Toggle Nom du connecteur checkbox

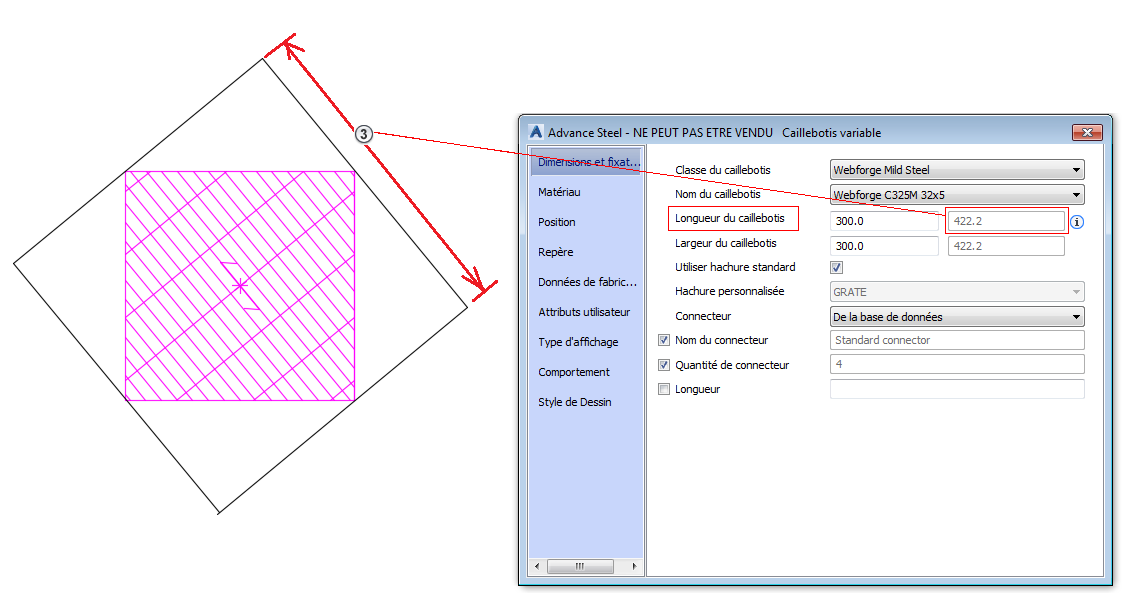664,340
